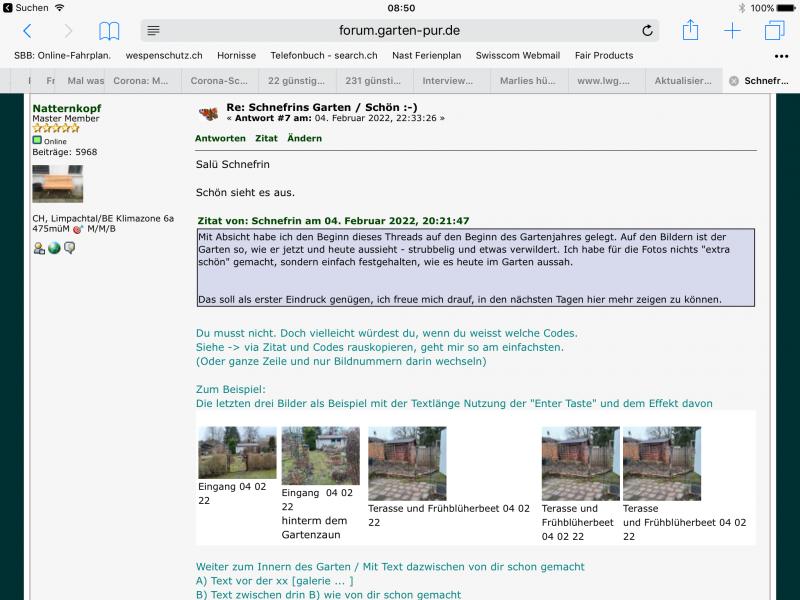Click the Zitat button in post

pyautogui.click(x=266, y=138)
